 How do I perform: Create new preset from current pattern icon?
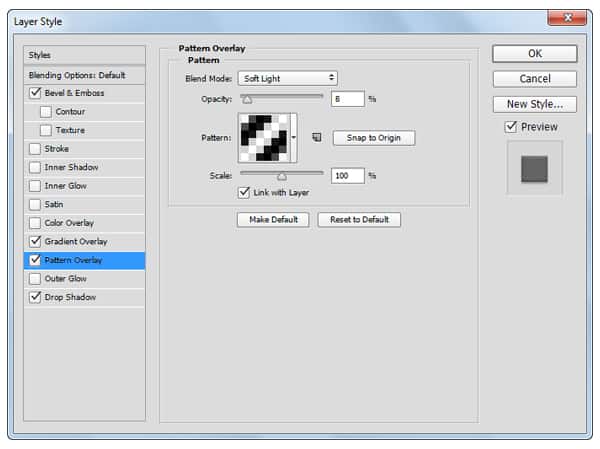316,138
